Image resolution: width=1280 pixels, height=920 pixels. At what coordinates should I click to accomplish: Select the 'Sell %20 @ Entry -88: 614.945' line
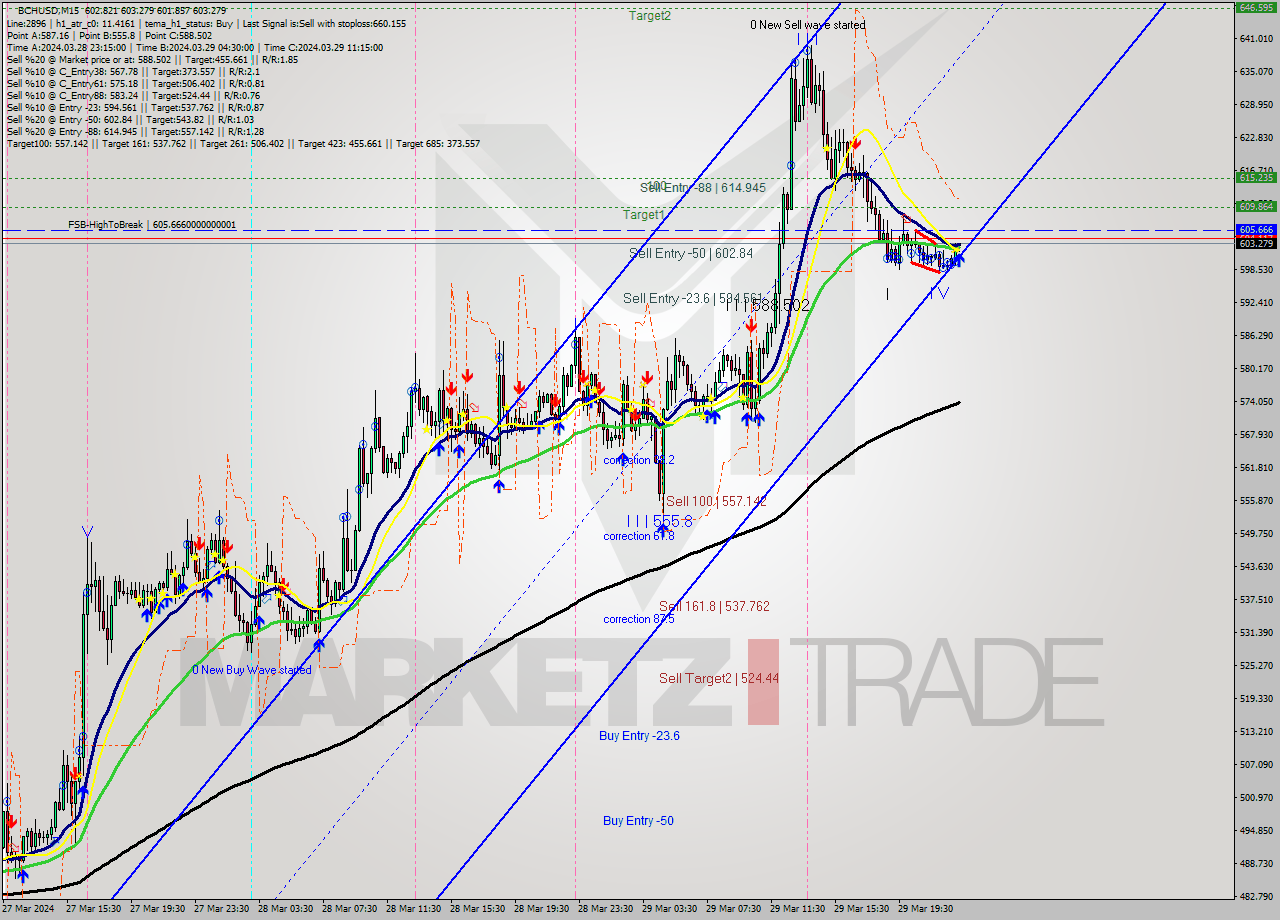[x=134, y=131]
